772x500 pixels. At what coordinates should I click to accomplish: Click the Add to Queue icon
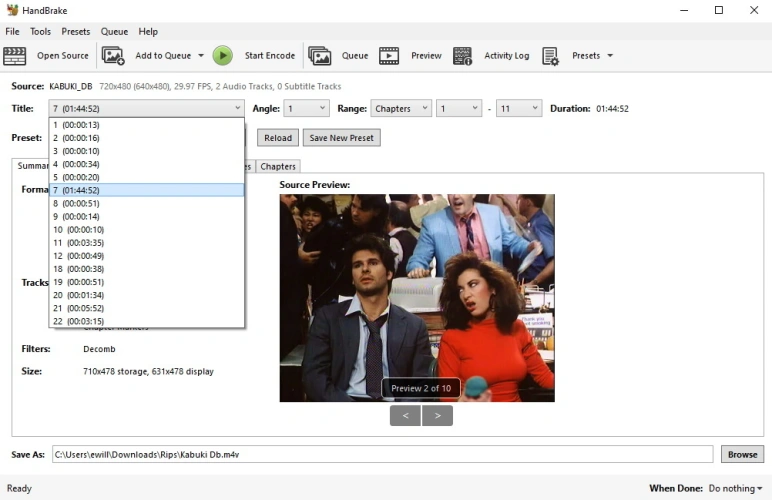(113, 56)
